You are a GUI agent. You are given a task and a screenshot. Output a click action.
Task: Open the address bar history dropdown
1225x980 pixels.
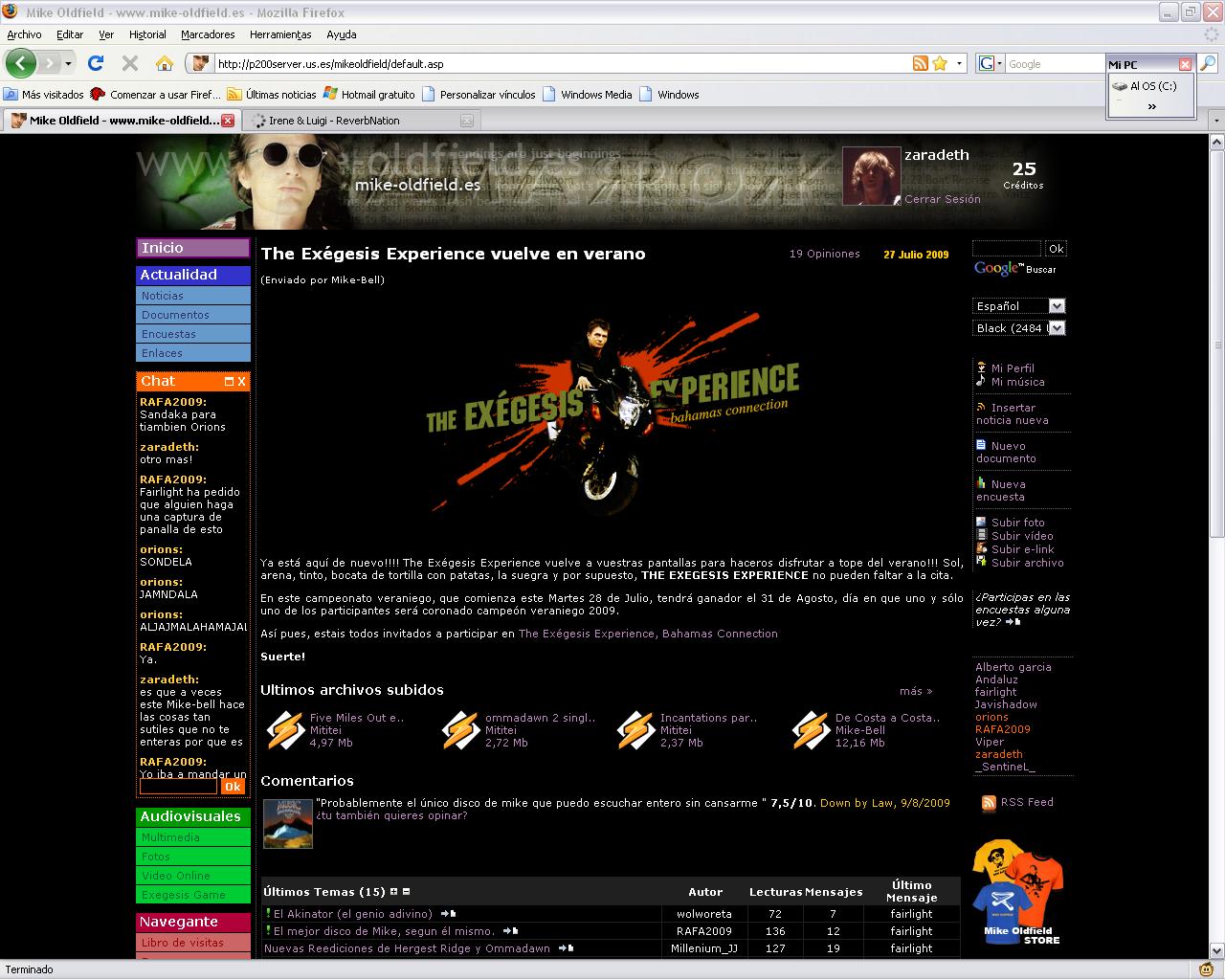960,63
